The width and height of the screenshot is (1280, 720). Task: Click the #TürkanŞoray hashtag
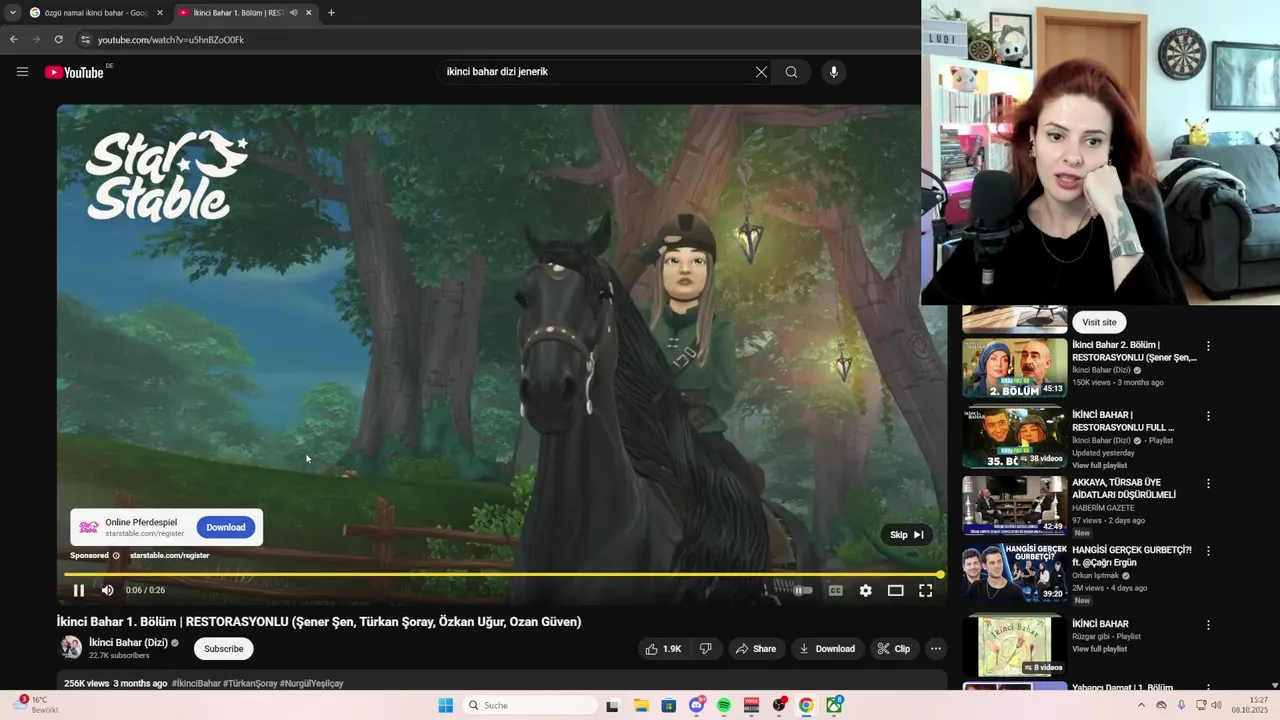tap(250, 684)
